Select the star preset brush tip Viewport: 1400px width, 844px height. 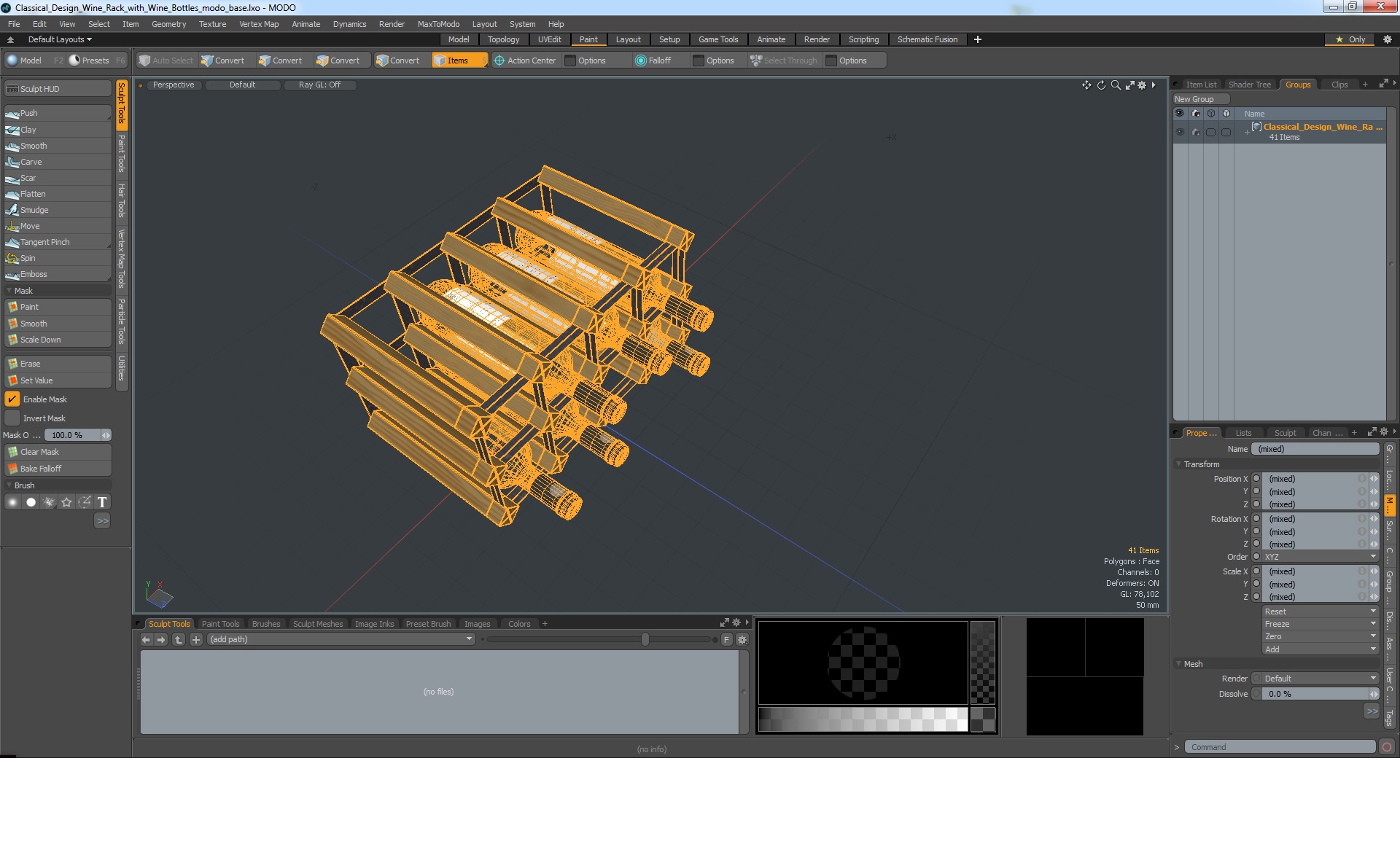66,502
